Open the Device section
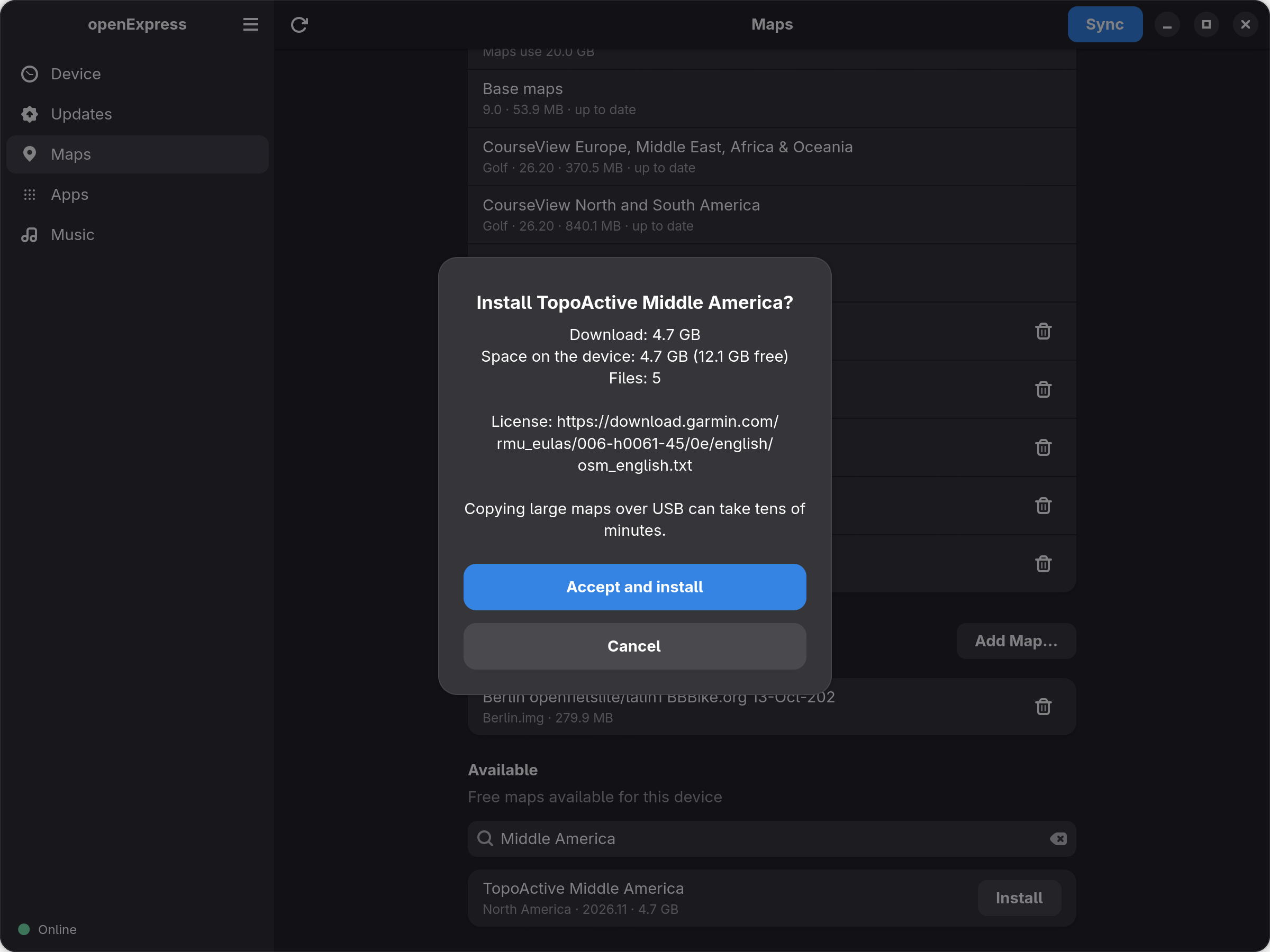This screenshot has height=952, width=1270. 137,74
